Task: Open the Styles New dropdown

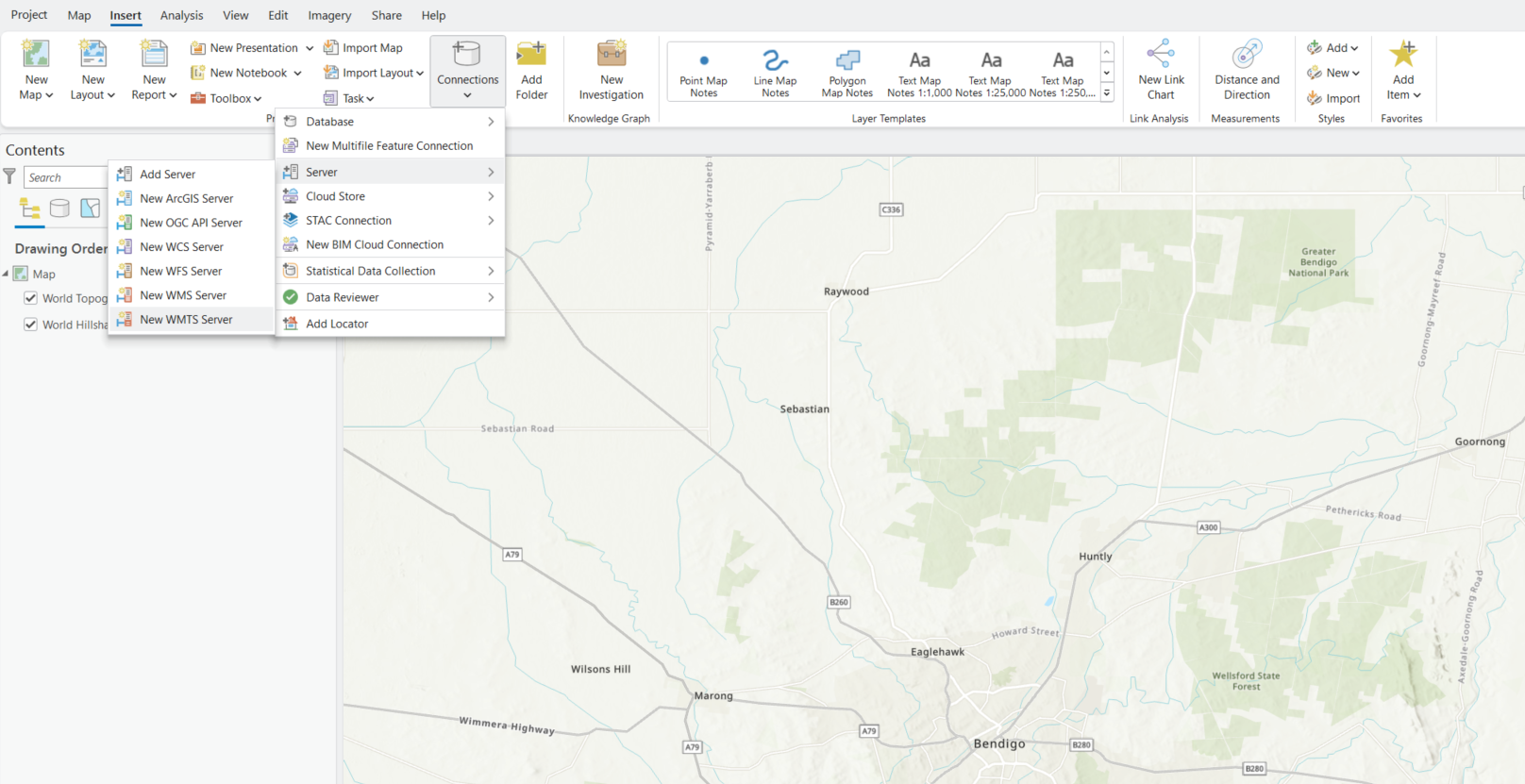Action: click(x=1332, y=73)
